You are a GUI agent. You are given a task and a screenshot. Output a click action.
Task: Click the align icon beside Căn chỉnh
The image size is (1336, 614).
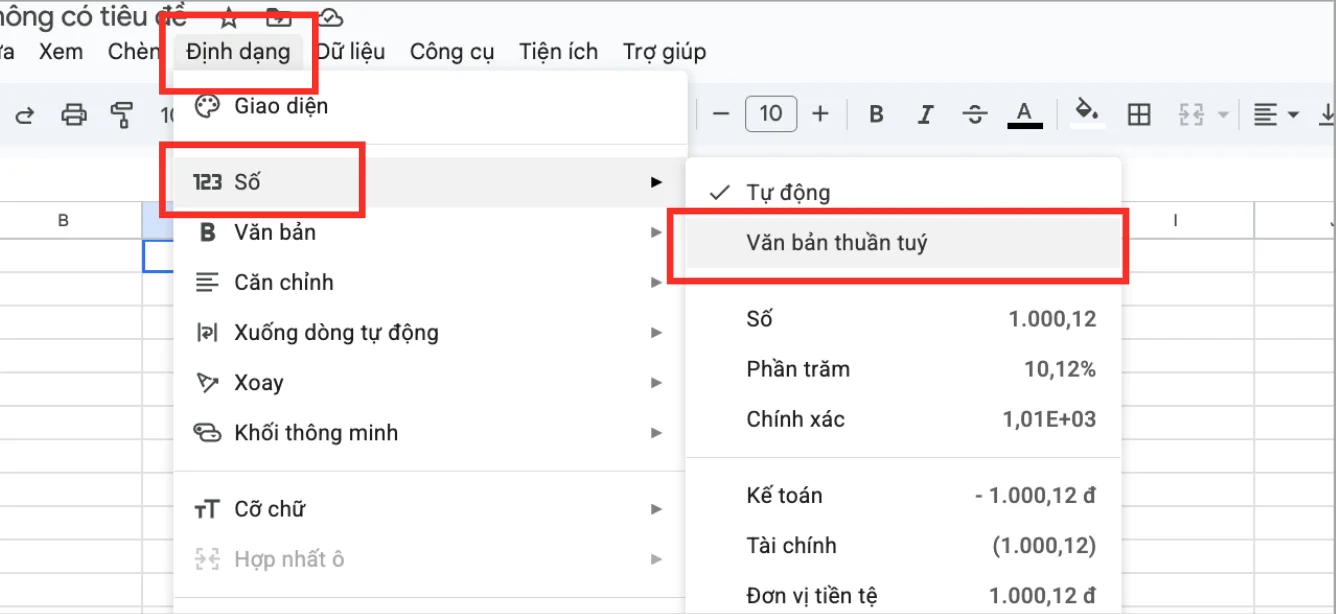[207, 282]
